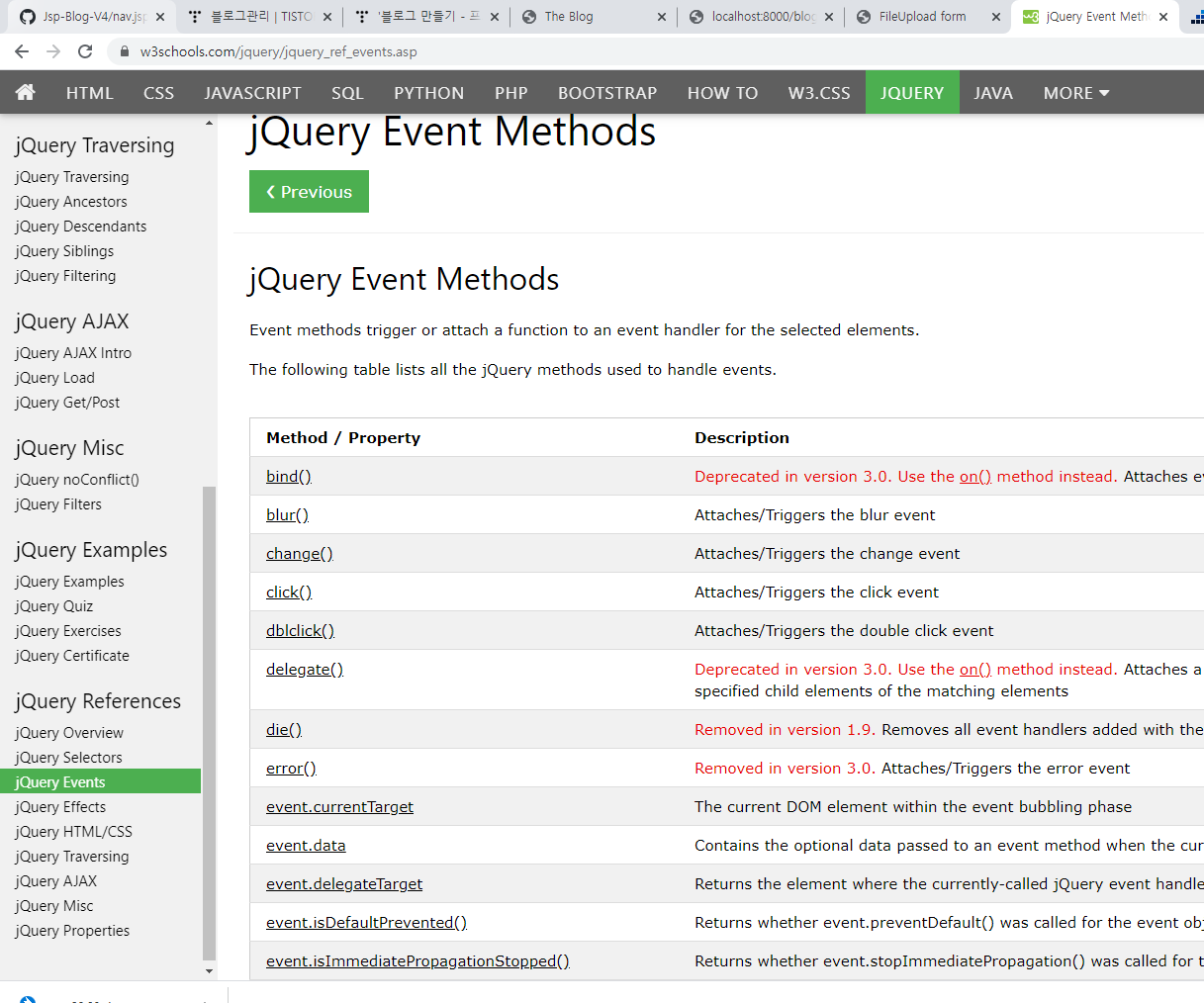Screen dimensions: 1204x1003
Task: Open jQuery Ancestors in sidebar
Action: coord(71,201)
